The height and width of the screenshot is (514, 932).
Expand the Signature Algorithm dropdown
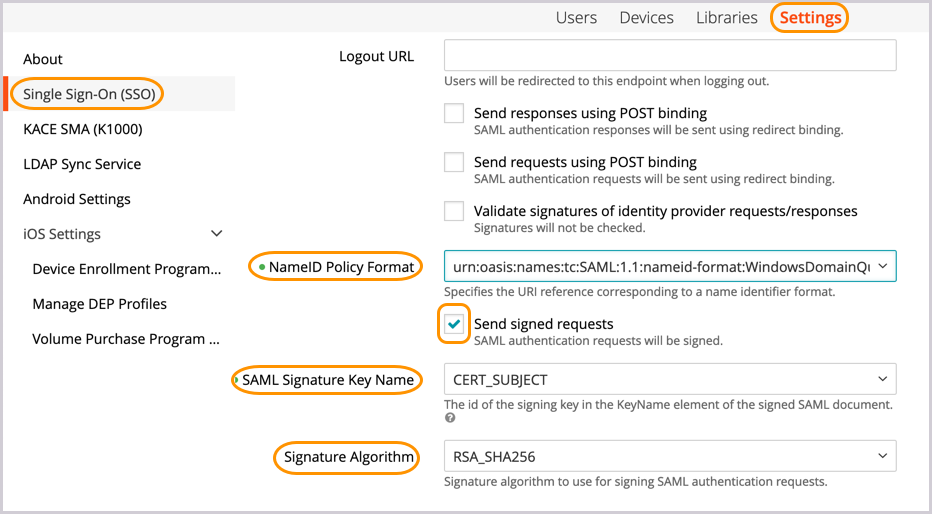[x=670, y=457]
